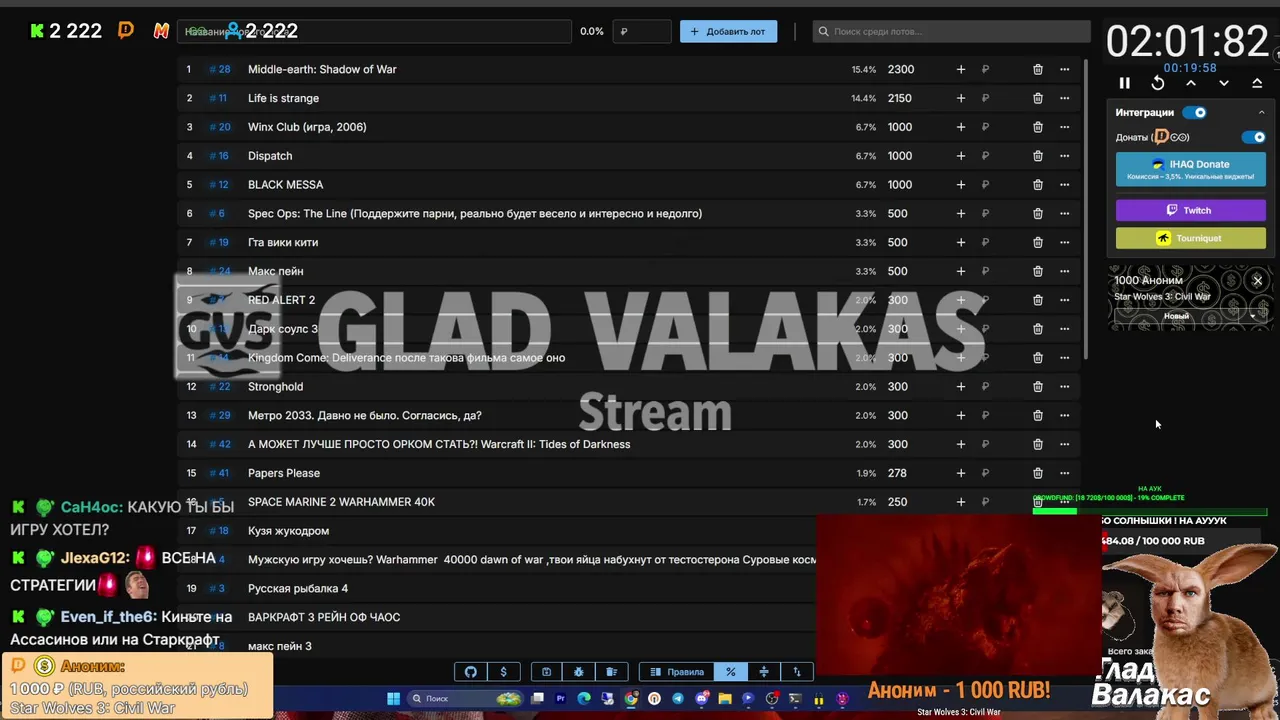The width and height of the screenshot is (1280, 720).
Task: Focus the ruble amount input field
Action: tap(642, 31)
